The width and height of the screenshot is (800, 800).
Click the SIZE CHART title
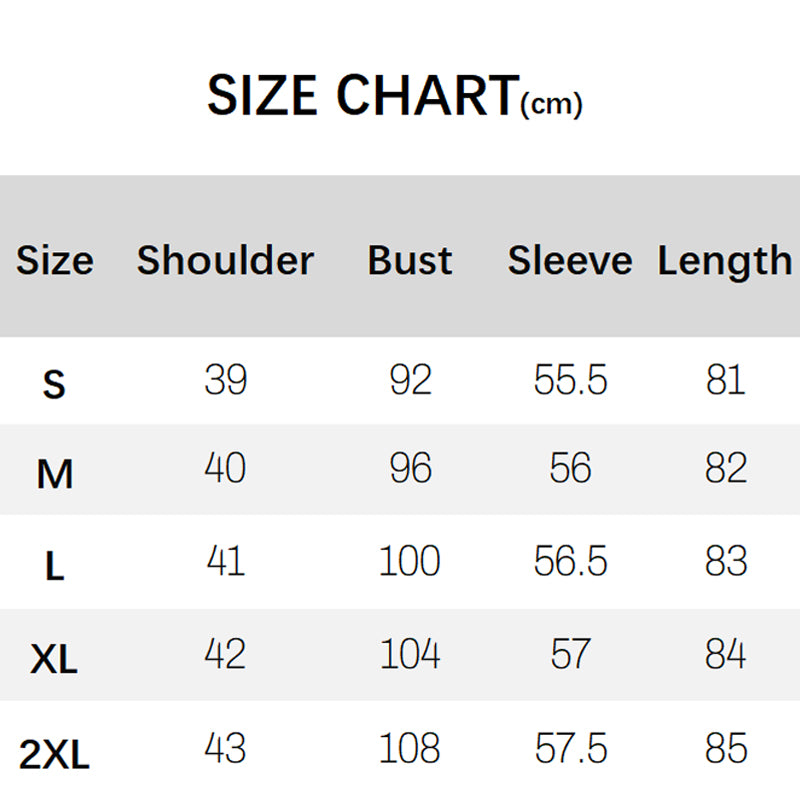pyautogui.click(x=362, y=96)
